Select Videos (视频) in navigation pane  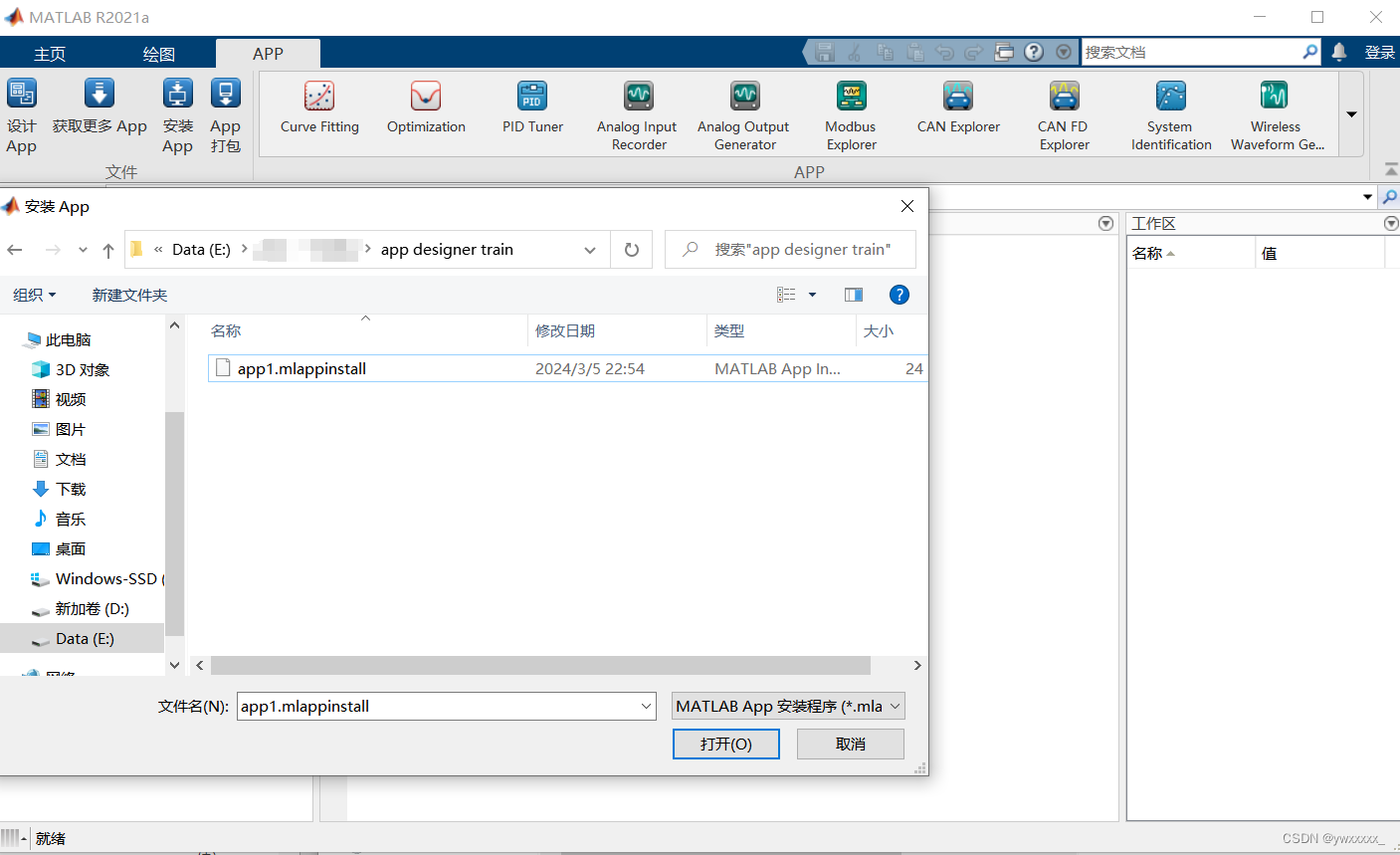click(x=60, y=399)
